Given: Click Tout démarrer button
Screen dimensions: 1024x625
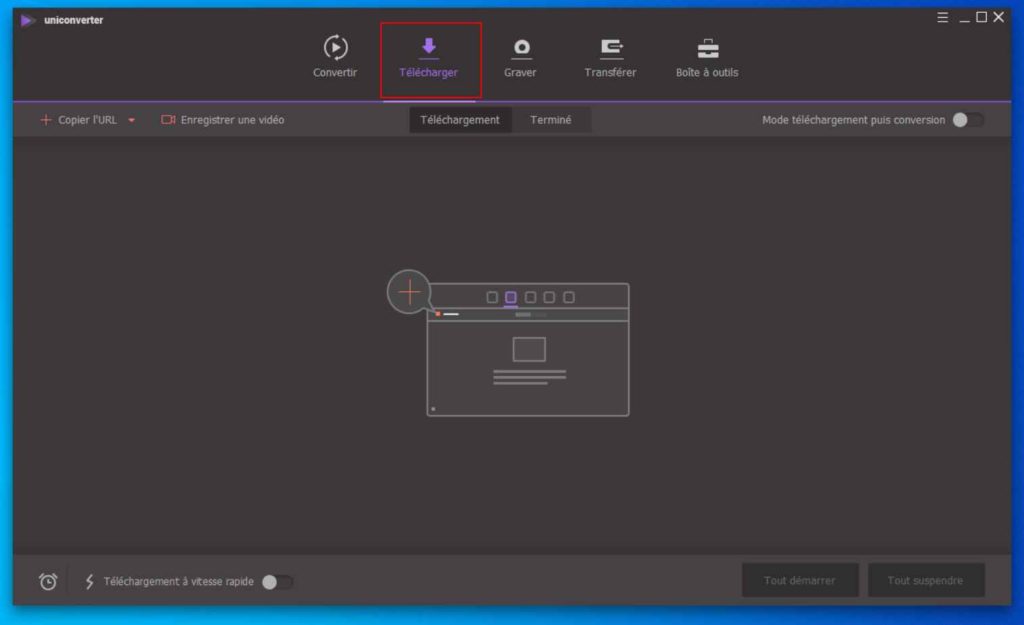Looking at the screenshot, I should tap(799, 580).
